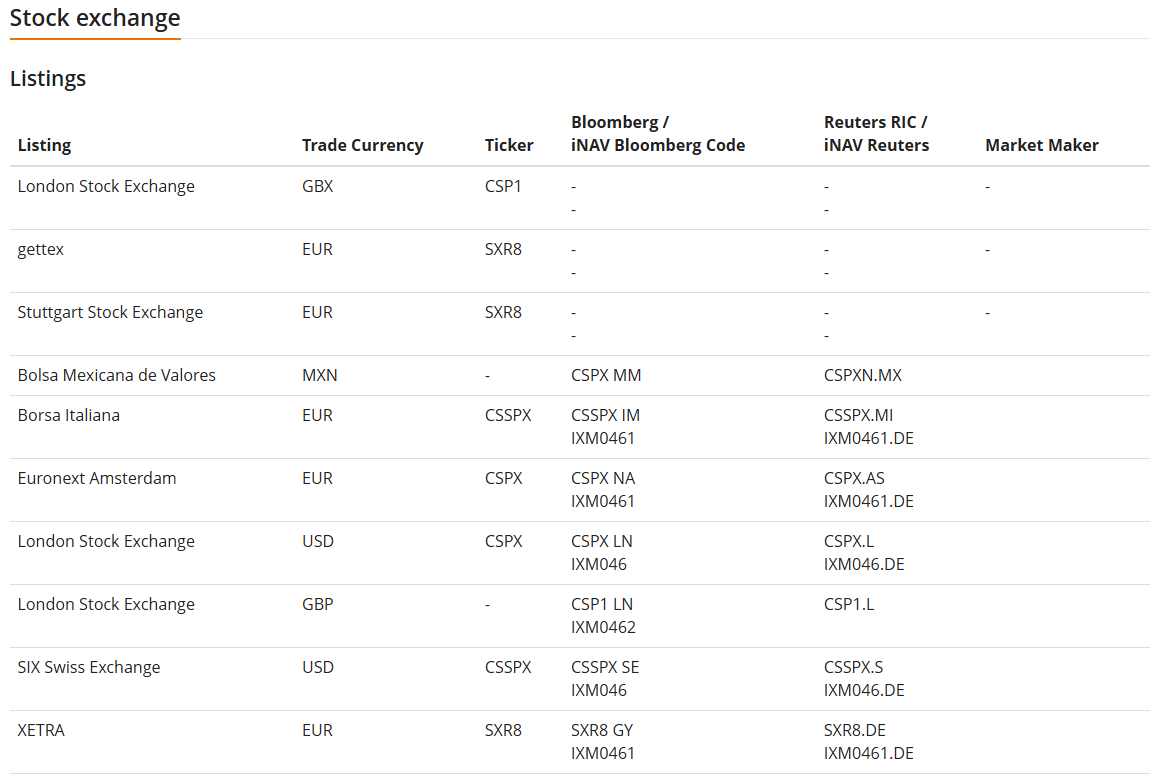Select the Listings section heading
1162x777 pixels.
click(x=48, y=79)
